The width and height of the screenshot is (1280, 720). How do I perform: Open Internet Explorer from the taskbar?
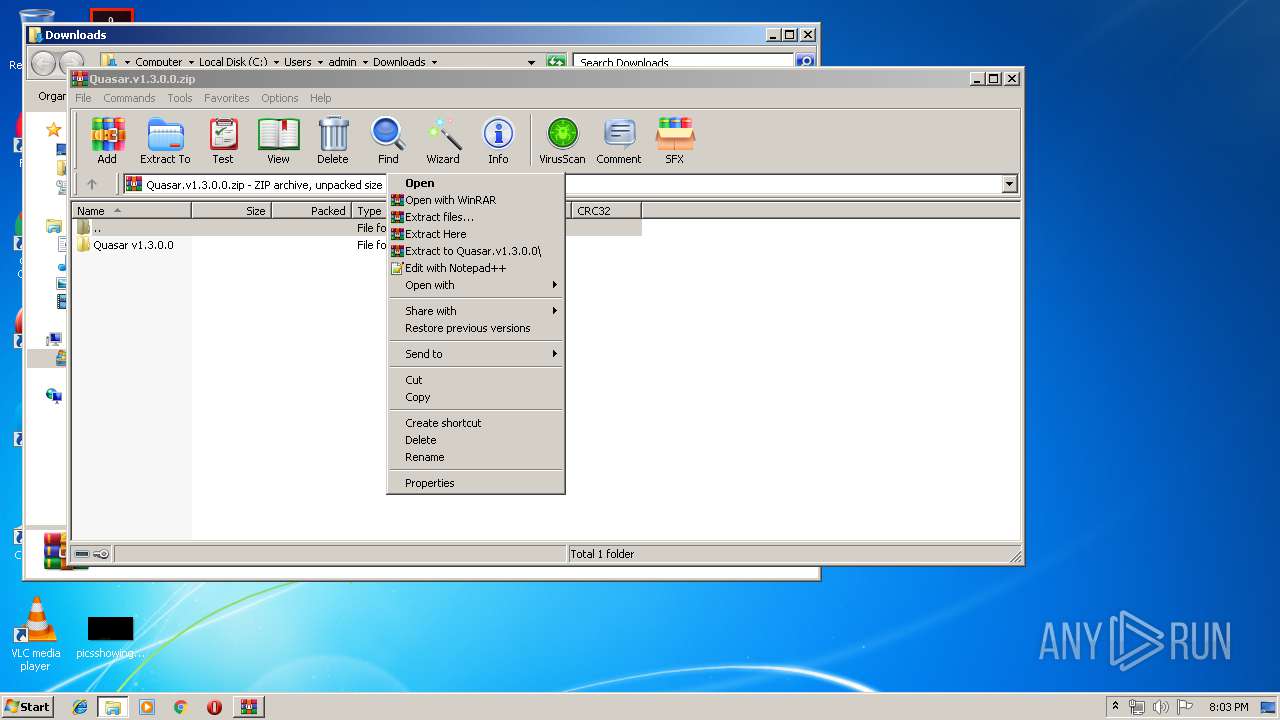(x=80, y=707)
